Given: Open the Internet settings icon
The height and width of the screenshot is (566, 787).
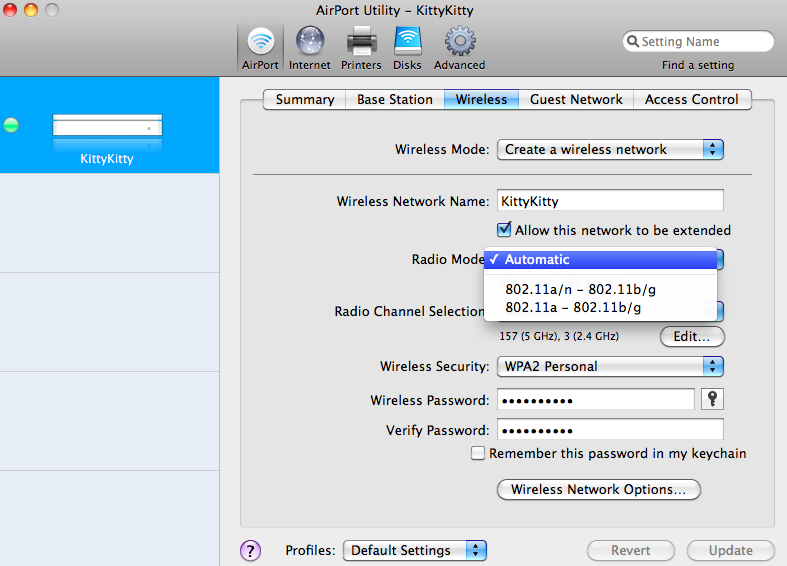Looking at the screenshot, I should point(310,48).
